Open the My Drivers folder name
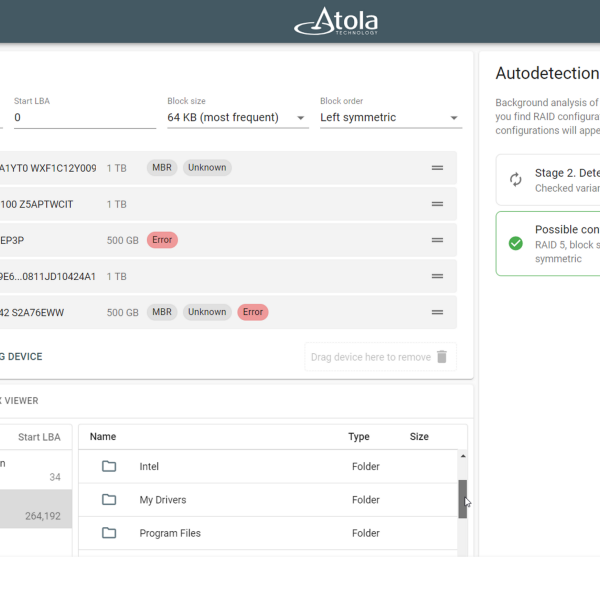This screenshot has height=600, width=600. (163, 500)
